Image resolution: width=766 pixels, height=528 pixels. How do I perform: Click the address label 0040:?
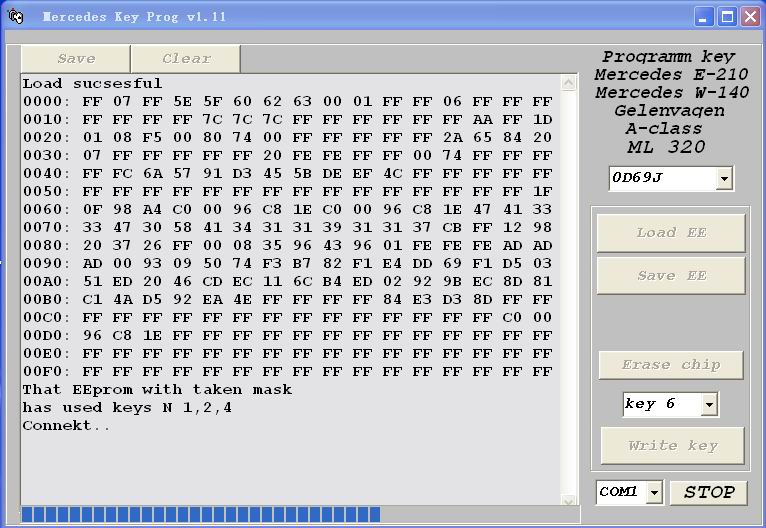(46, 173)
